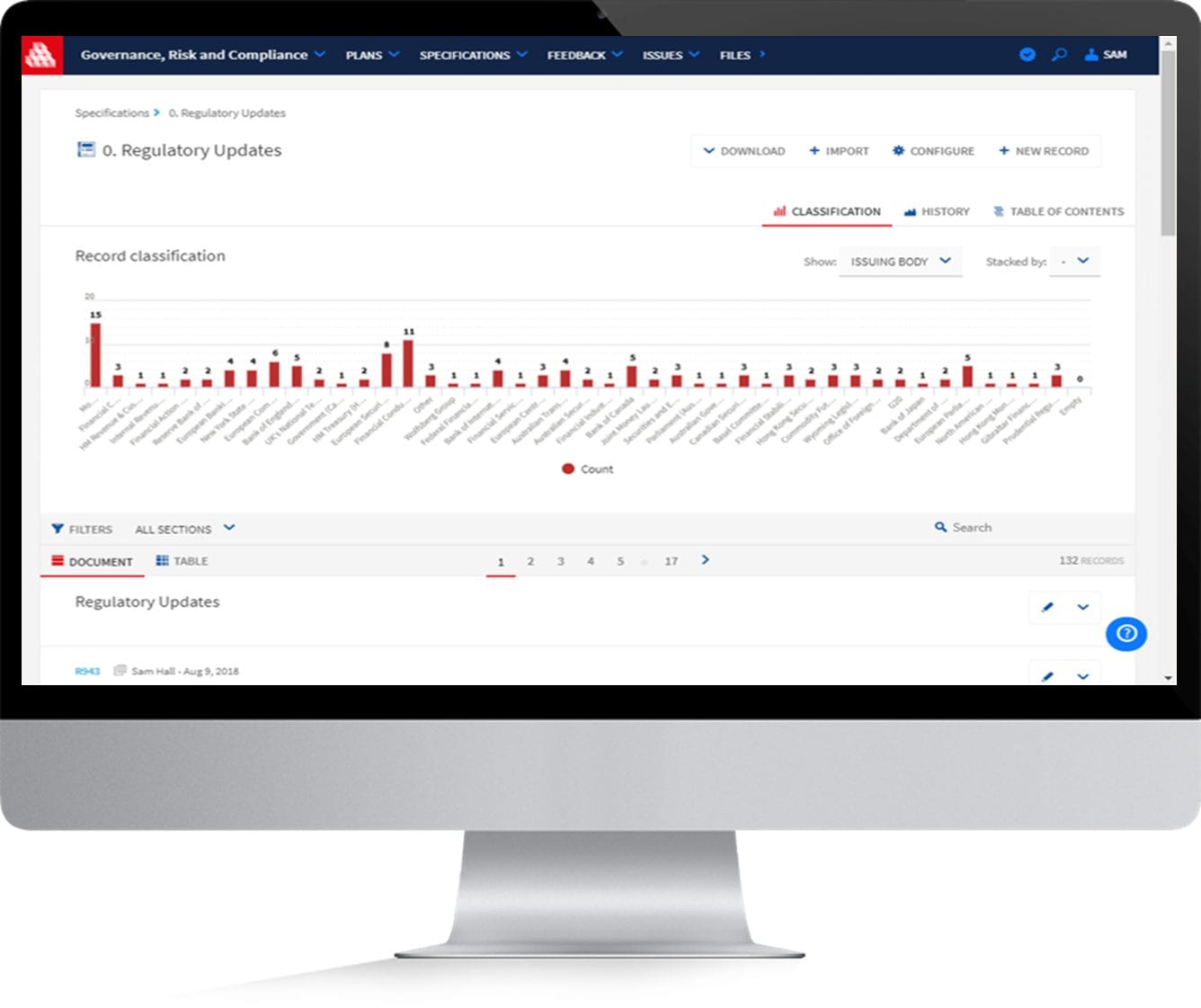Image resolution: width=1201 pixels, height=1008 pixels.
Task: Switch to the Document view
Action: 93,560
